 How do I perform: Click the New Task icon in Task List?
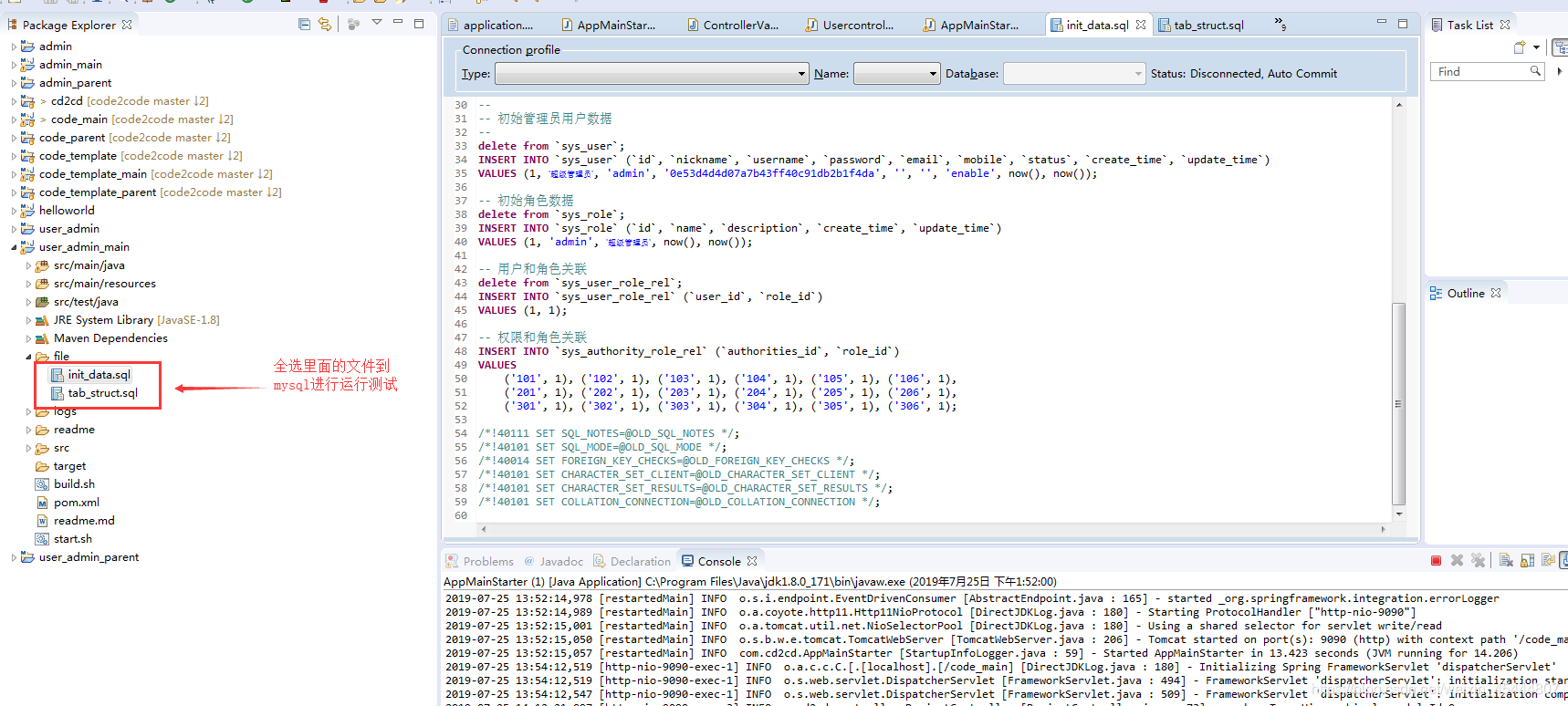tap(1520, 47)
